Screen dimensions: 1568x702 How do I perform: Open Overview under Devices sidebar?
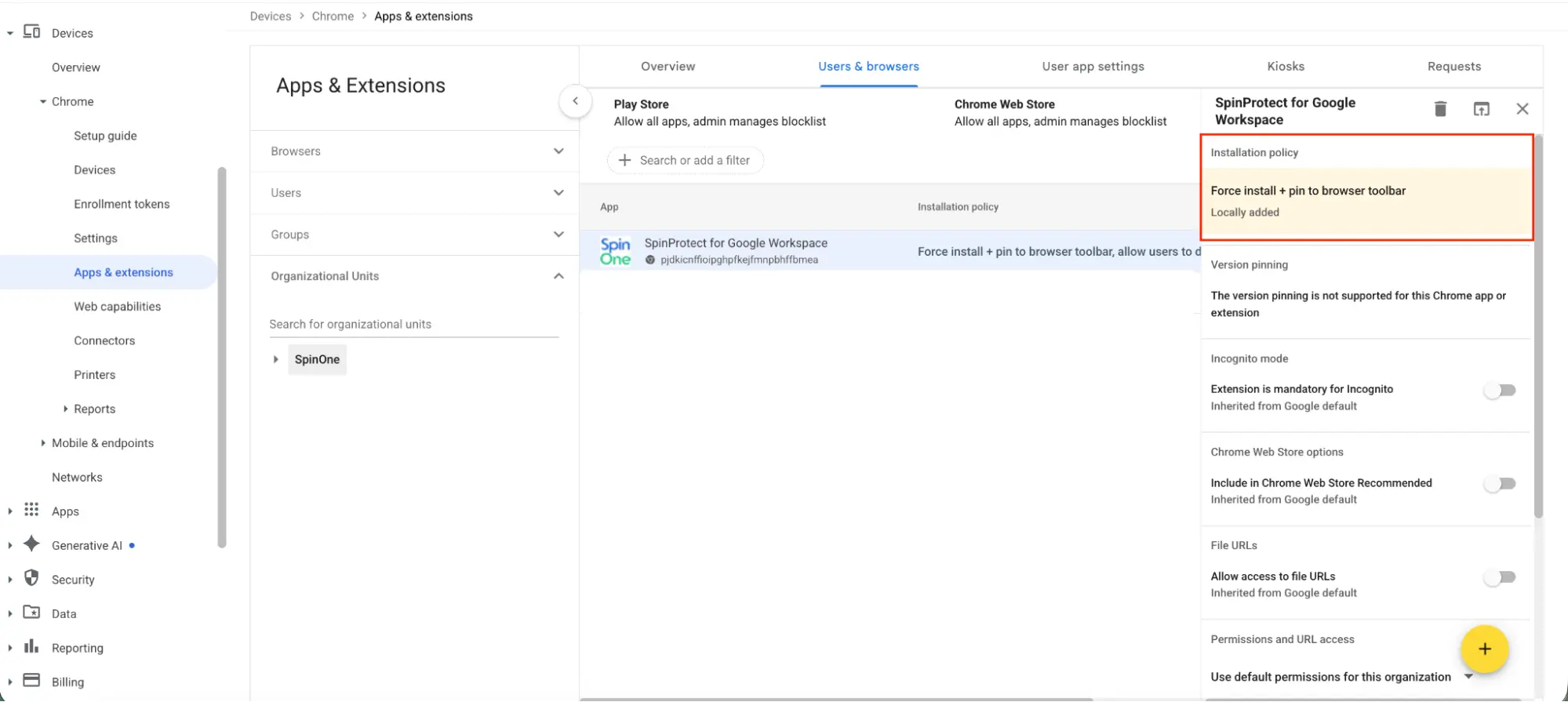[x=75, y=67]
